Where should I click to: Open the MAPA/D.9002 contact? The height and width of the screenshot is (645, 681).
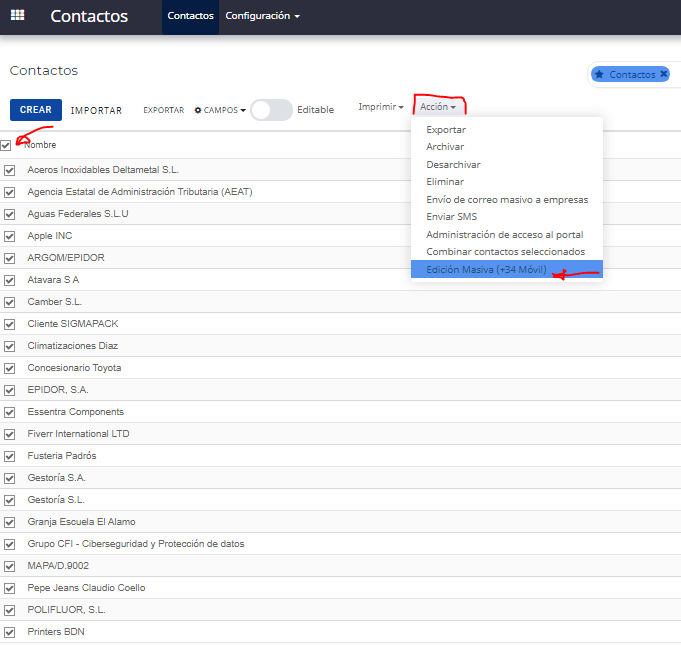coord(58,566)
